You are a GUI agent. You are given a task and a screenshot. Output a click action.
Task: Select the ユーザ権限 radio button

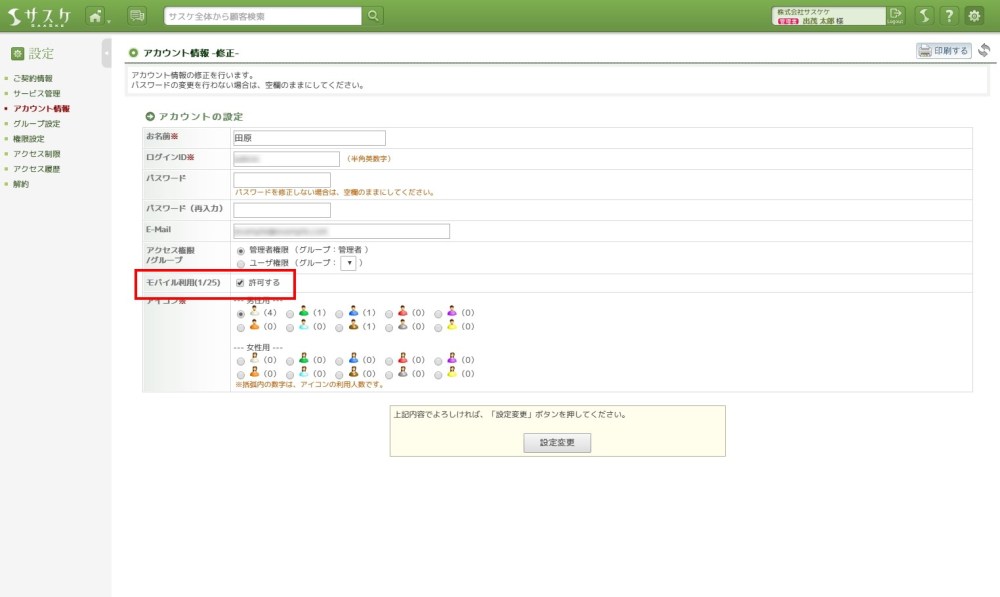click(x=240, y=263)
